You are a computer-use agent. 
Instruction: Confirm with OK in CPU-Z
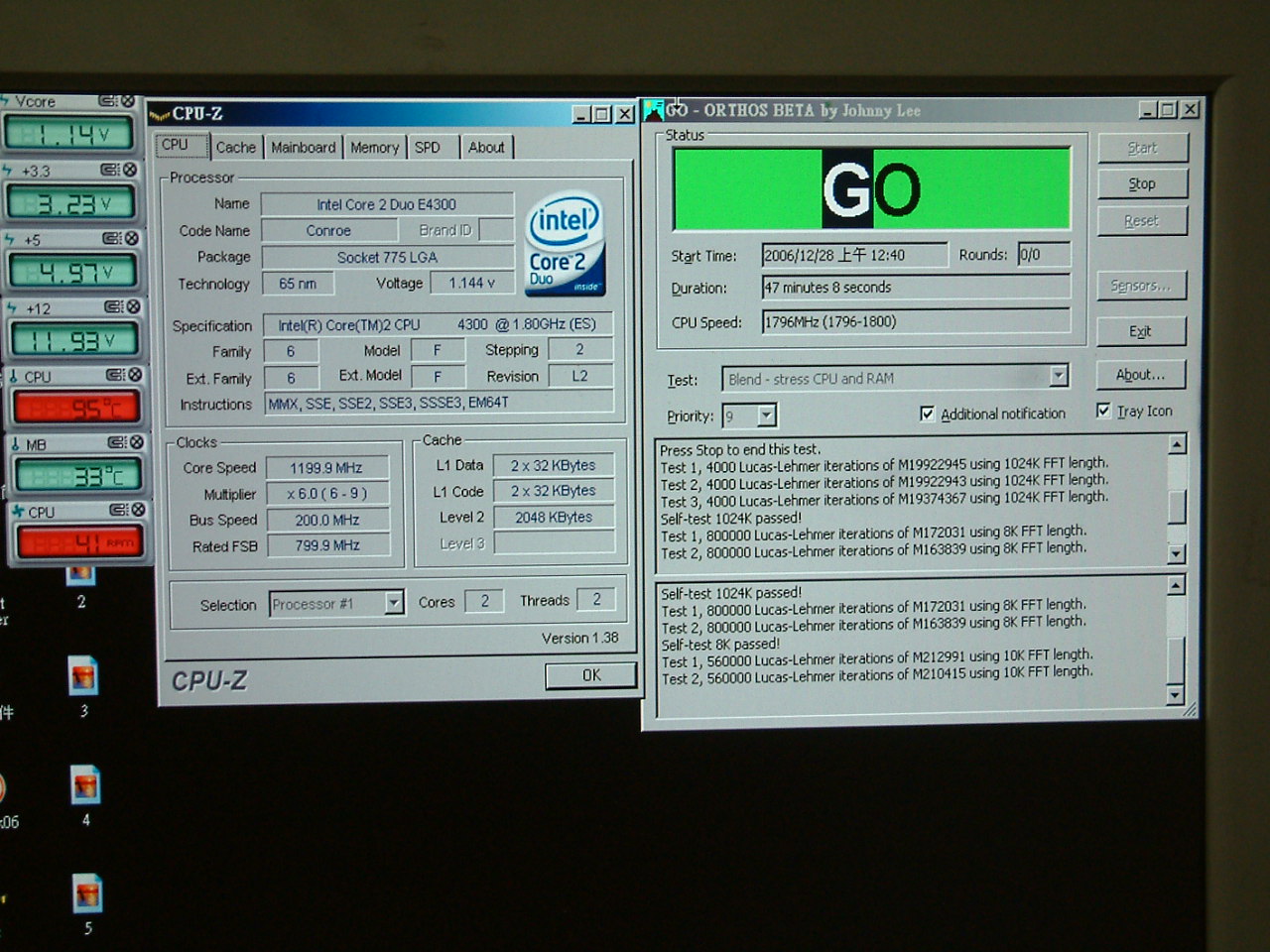click(x=591, y=675)
